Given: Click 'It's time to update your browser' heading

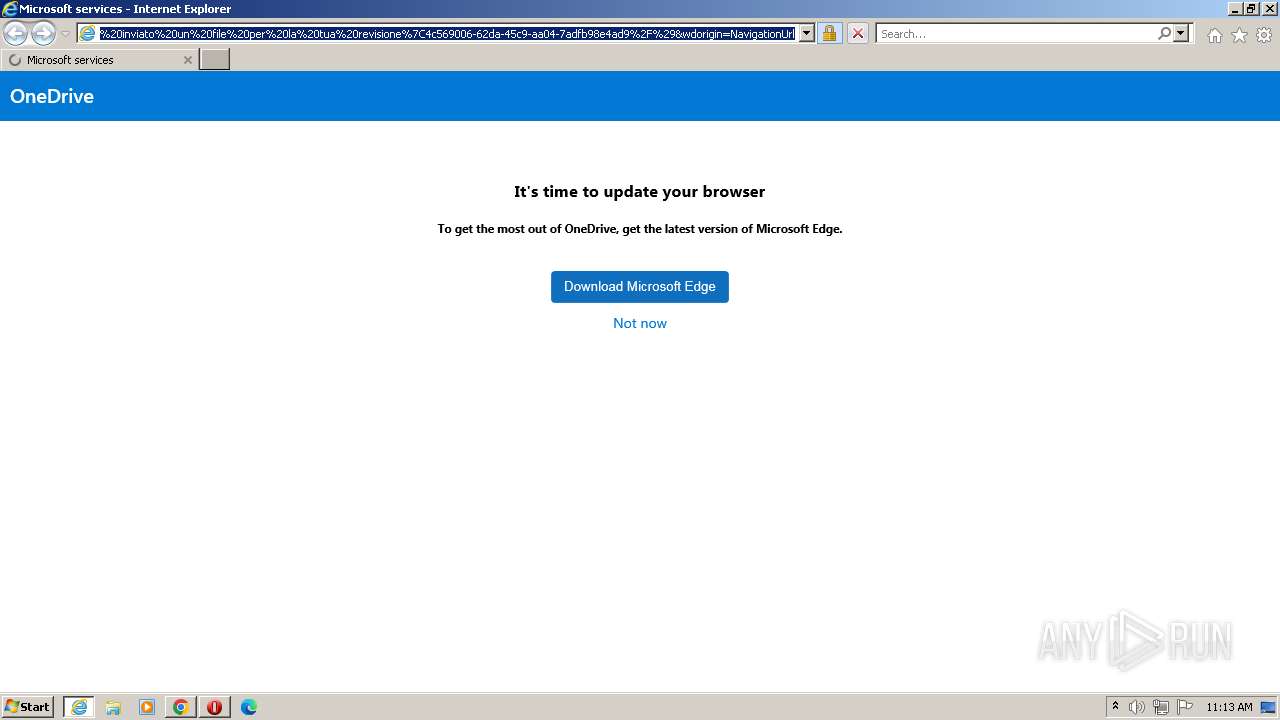Looking at the screenshot, I should coord(640,192).
